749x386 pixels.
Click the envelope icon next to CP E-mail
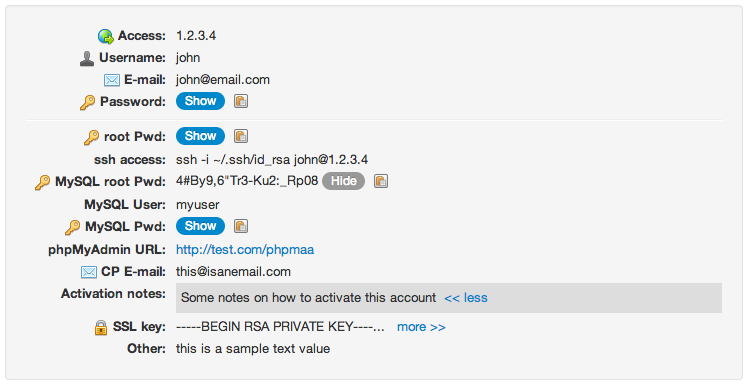point(89,272)
